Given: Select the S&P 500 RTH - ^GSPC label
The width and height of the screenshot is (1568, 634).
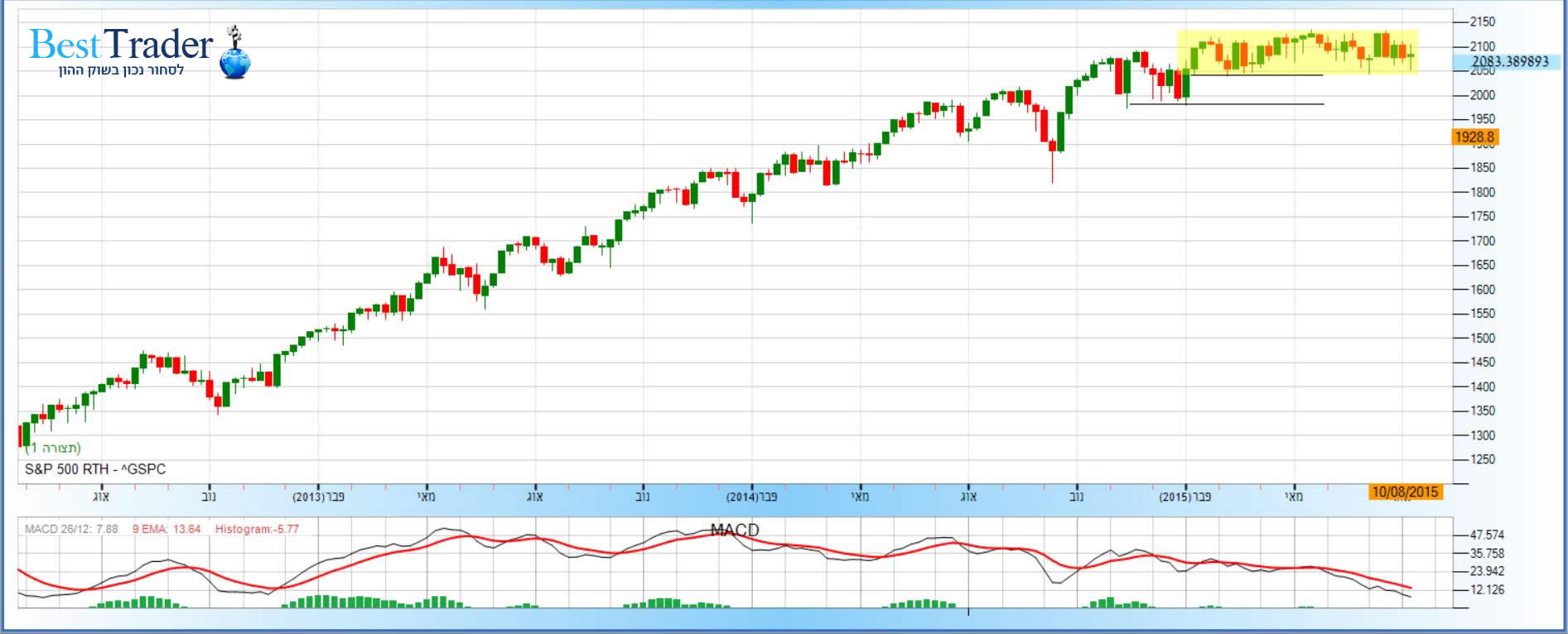Looking at the screenshot, I should (95, 469).
